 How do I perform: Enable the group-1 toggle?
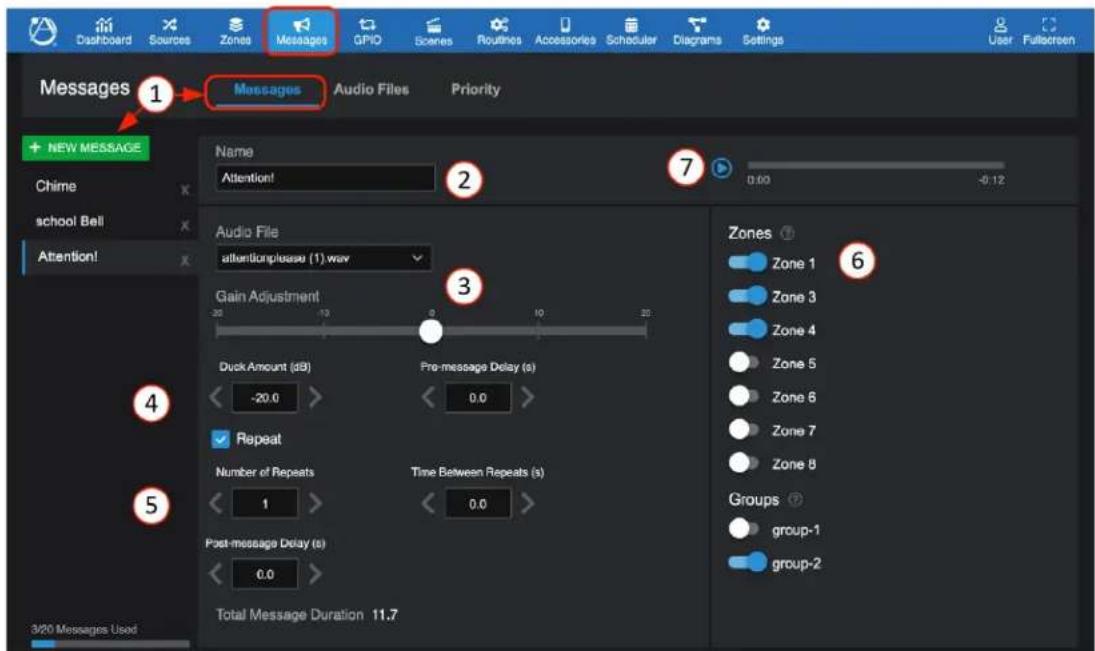[x=744, y=529]
